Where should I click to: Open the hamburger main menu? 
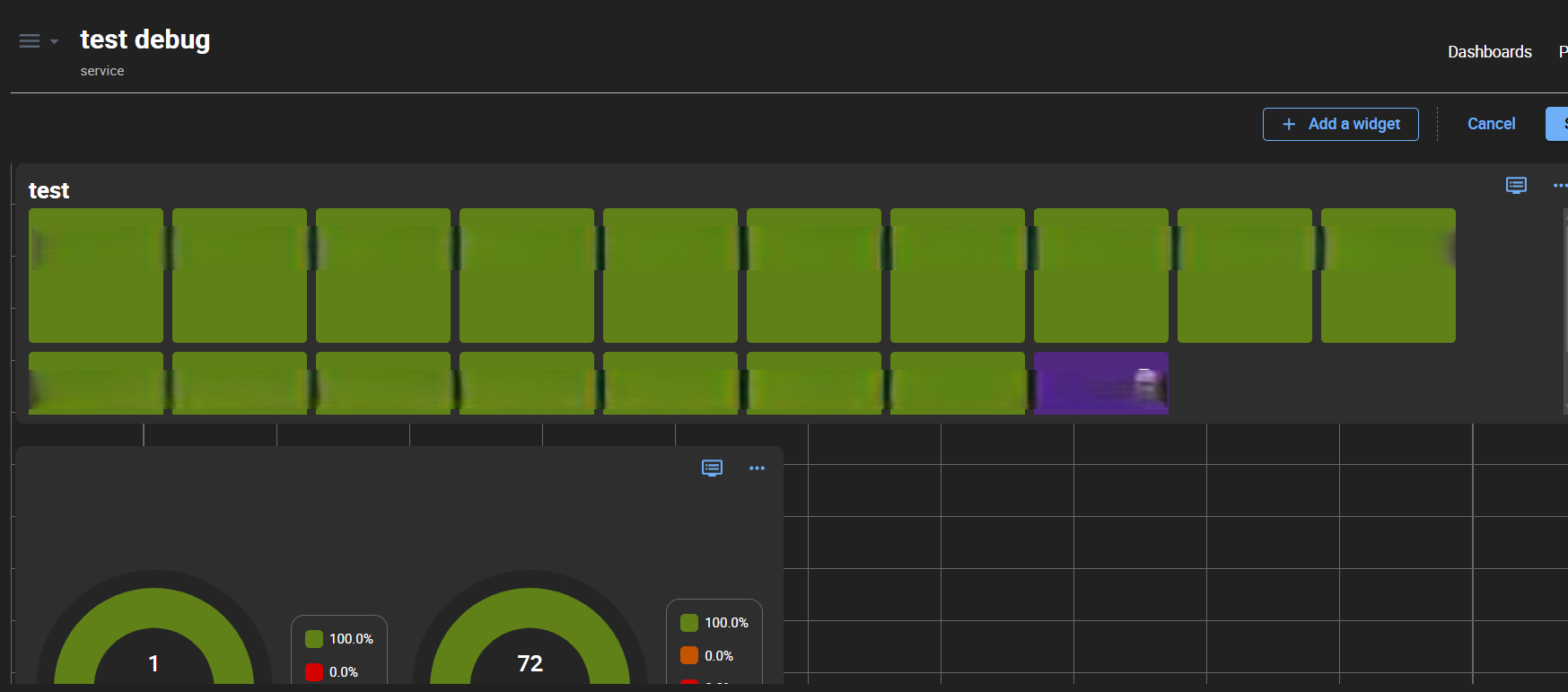click(30, 41)
